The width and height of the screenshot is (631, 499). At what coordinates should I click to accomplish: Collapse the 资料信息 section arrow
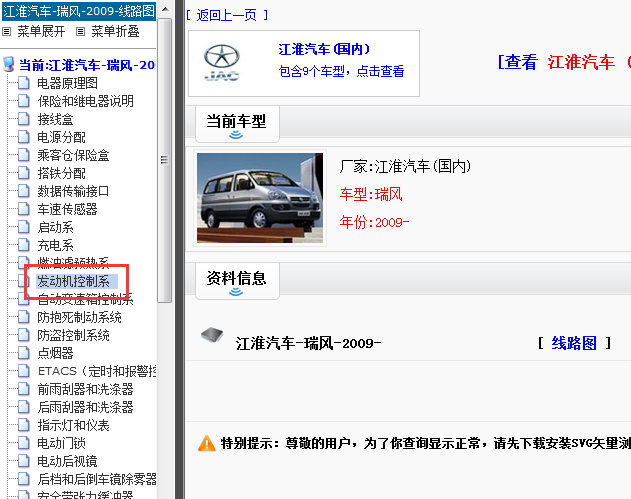pos(236,292)
